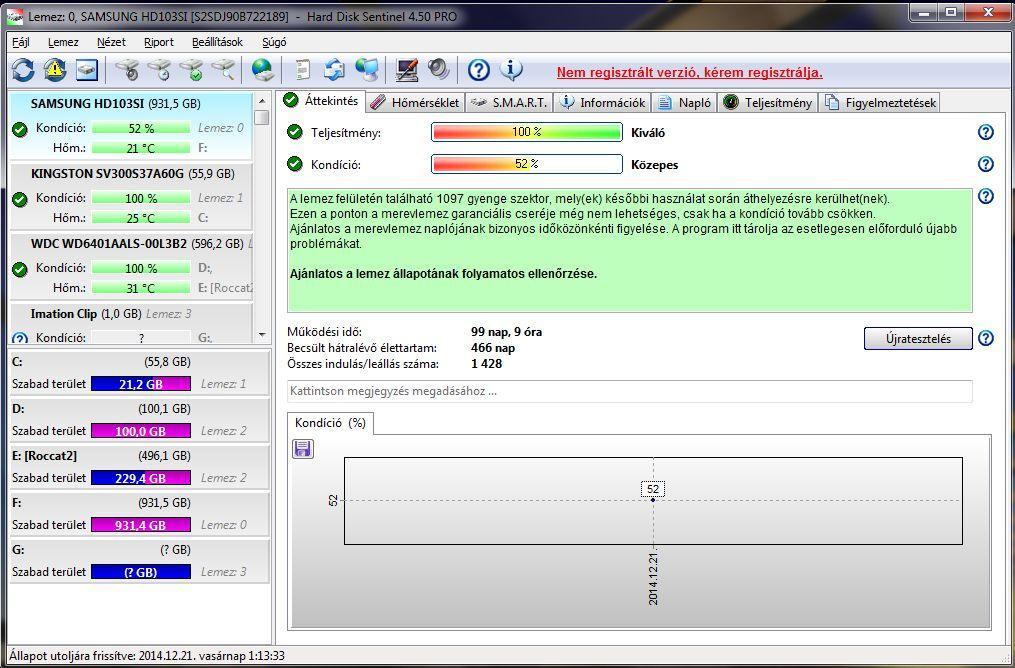Click the blue refresh arrows toolbar icon
Image resolution: width=1015 pixels, height=668 pixels.
pyautogui.click(x=23, y=70)
